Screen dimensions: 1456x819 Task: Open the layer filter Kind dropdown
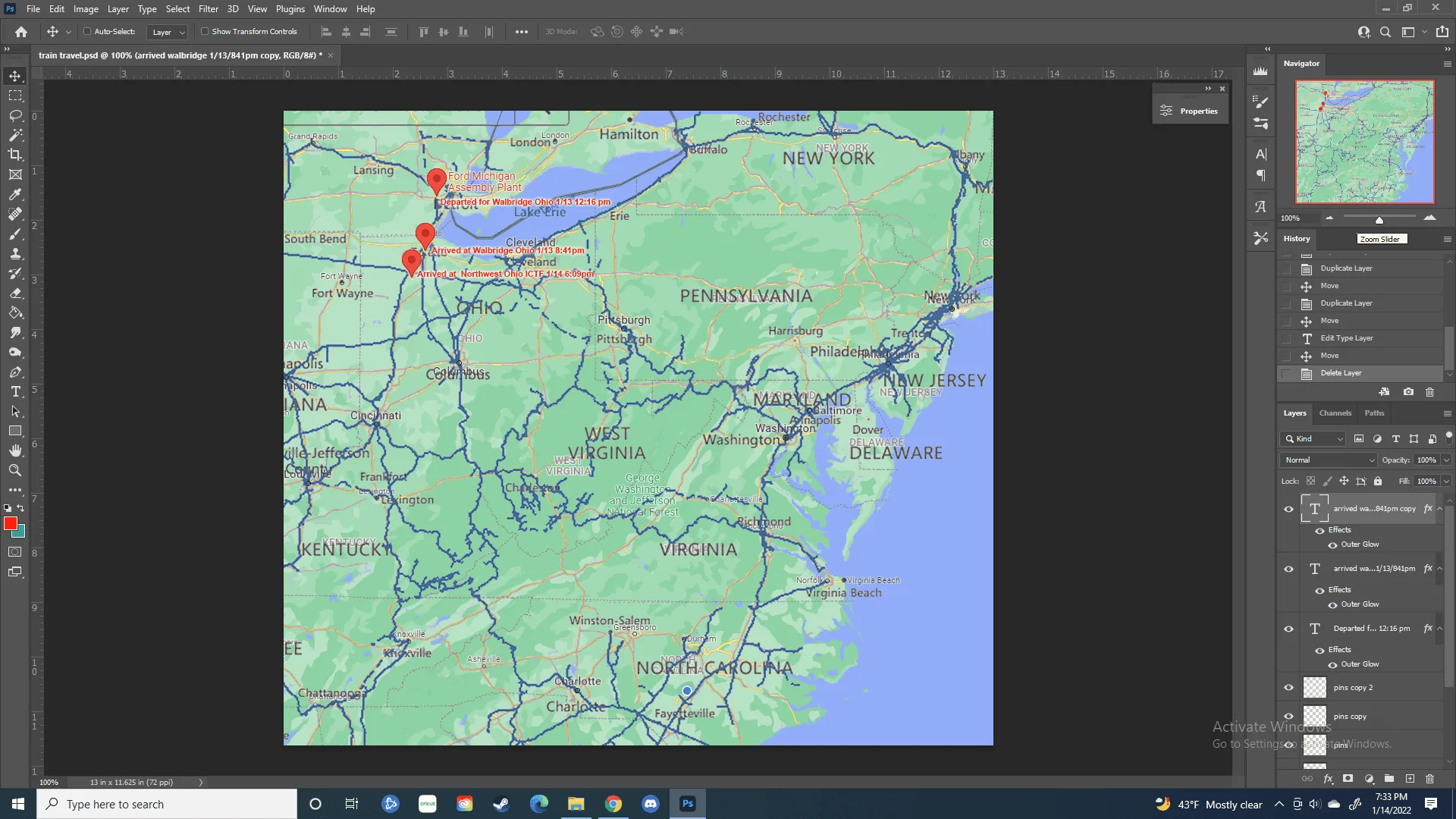1314,439
